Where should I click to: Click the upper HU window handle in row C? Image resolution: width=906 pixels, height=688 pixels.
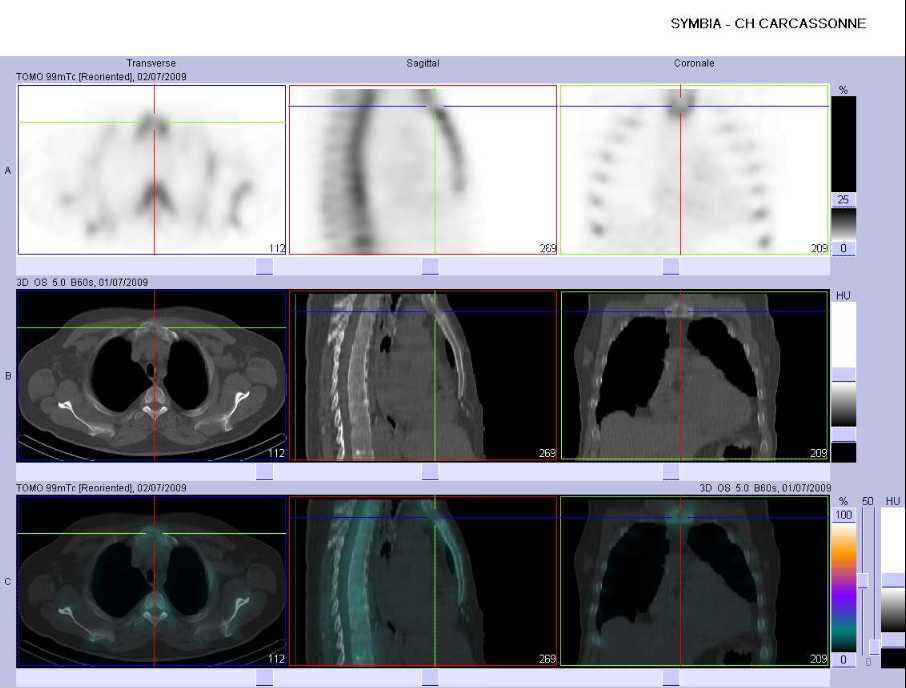click(893, 581)
